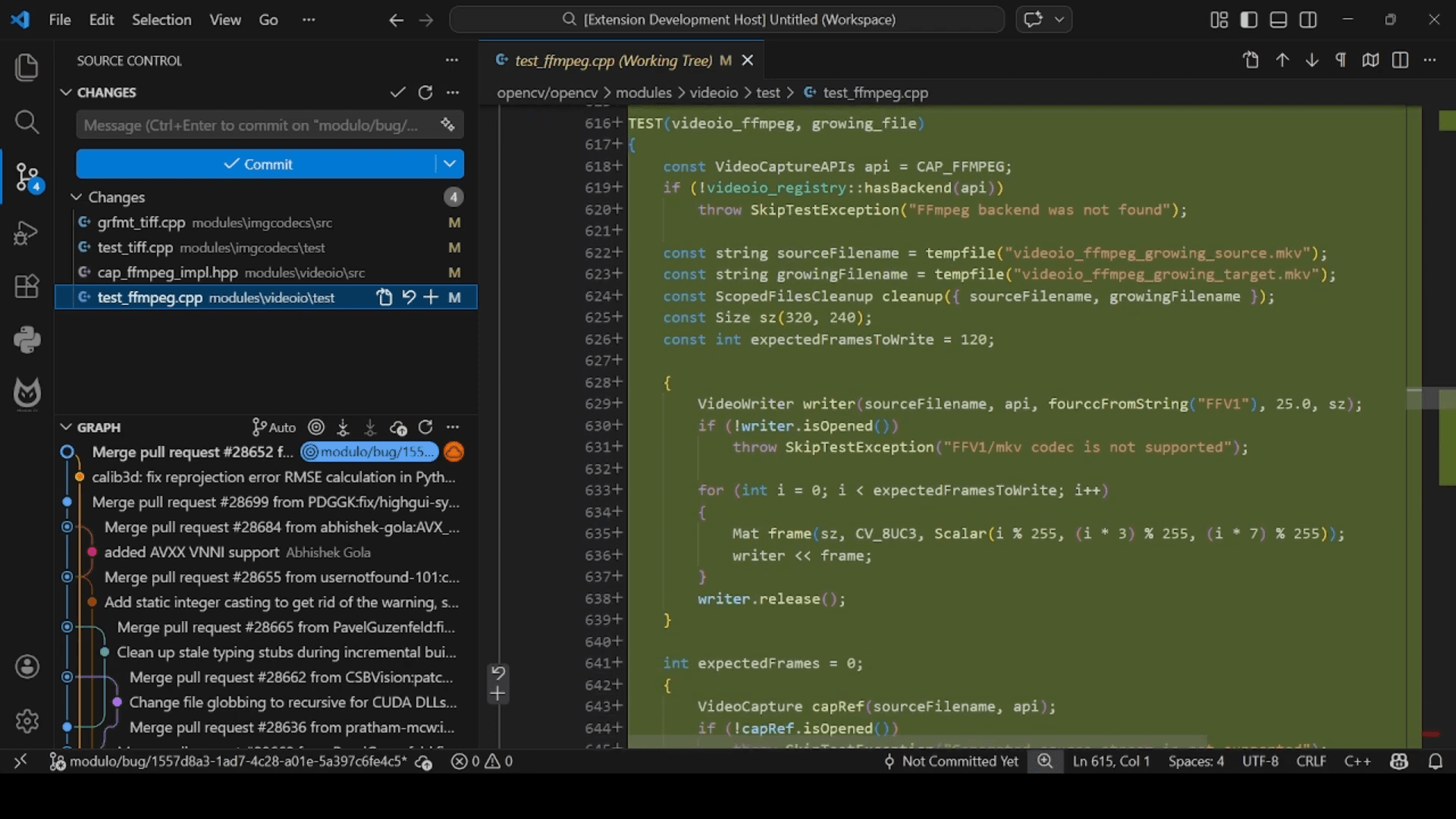Viewport: 1456px width, 819px height.
Task: Generate commit message with sparkle icon
Action: point(447,124)
